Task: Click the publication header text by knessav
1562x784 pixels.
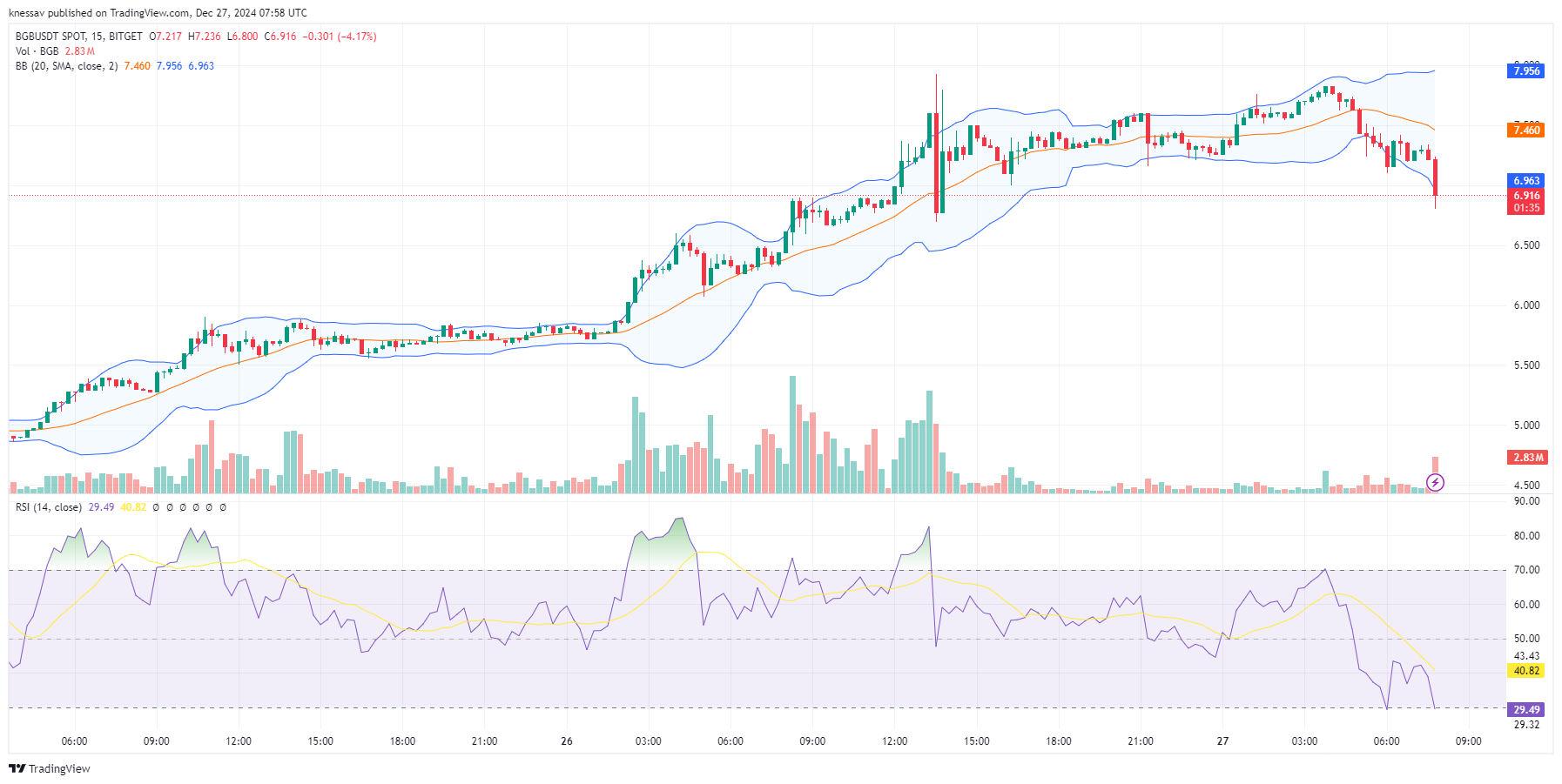Action: [x=158, y=12]
